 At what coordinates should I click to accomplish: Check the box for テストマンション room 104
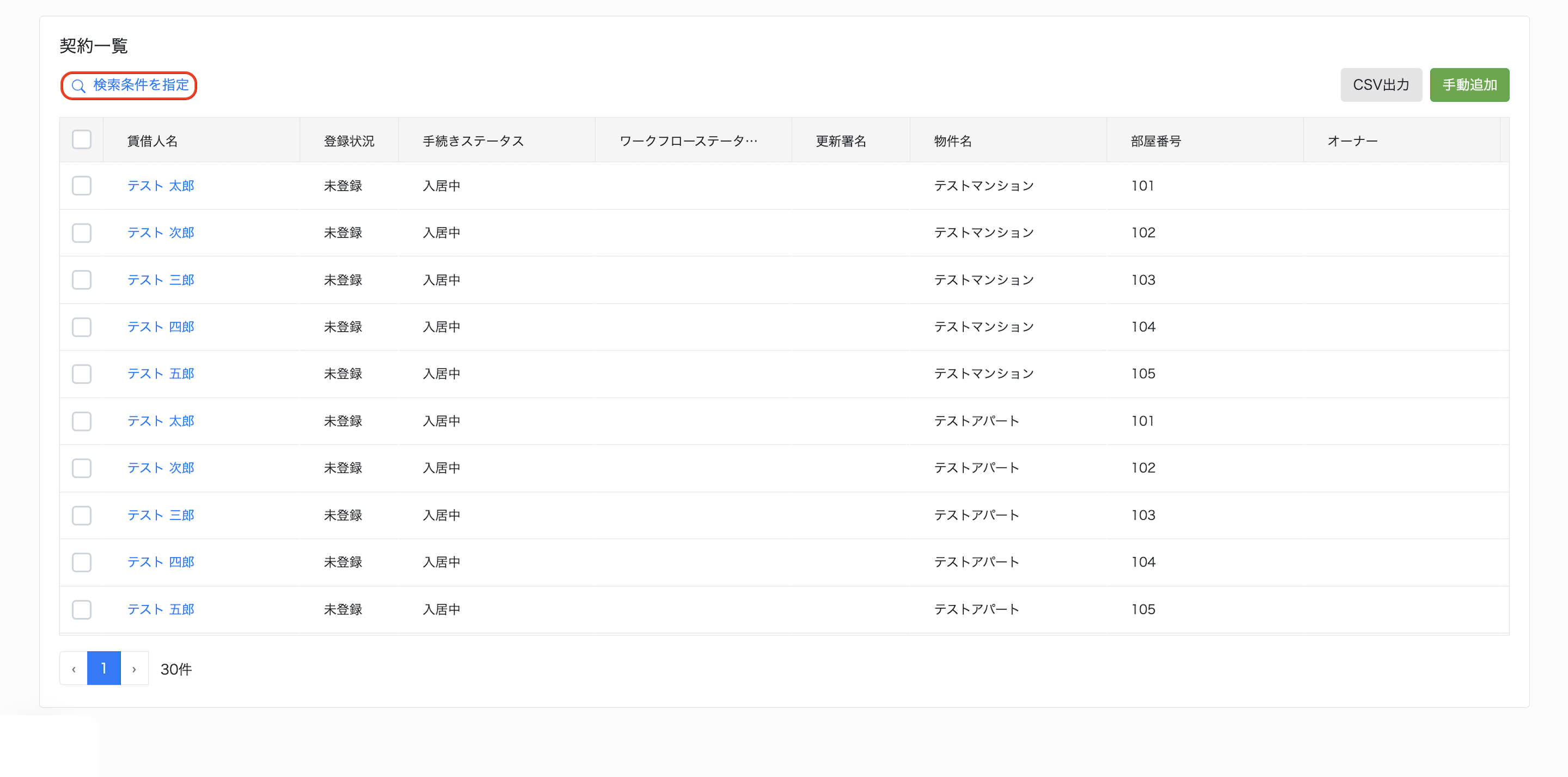coord(82,326)
